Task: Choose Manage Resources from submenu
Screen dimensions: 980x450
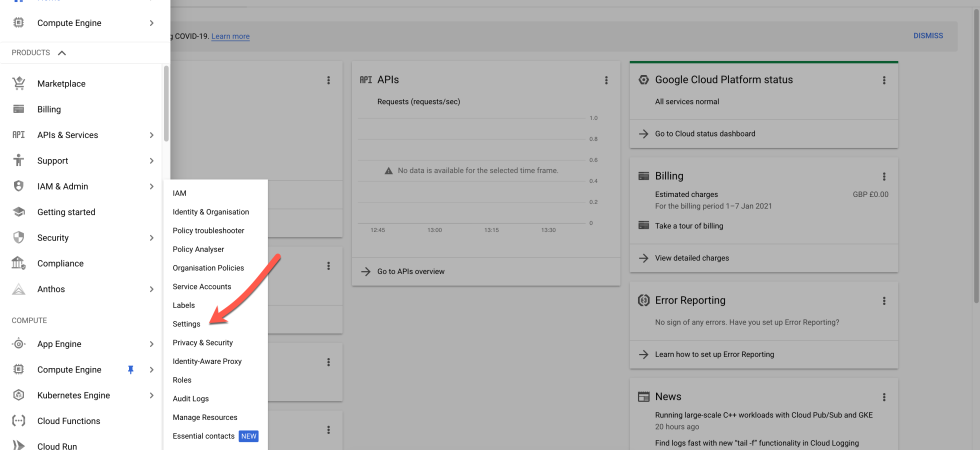Action: click(x=205, y=417)
